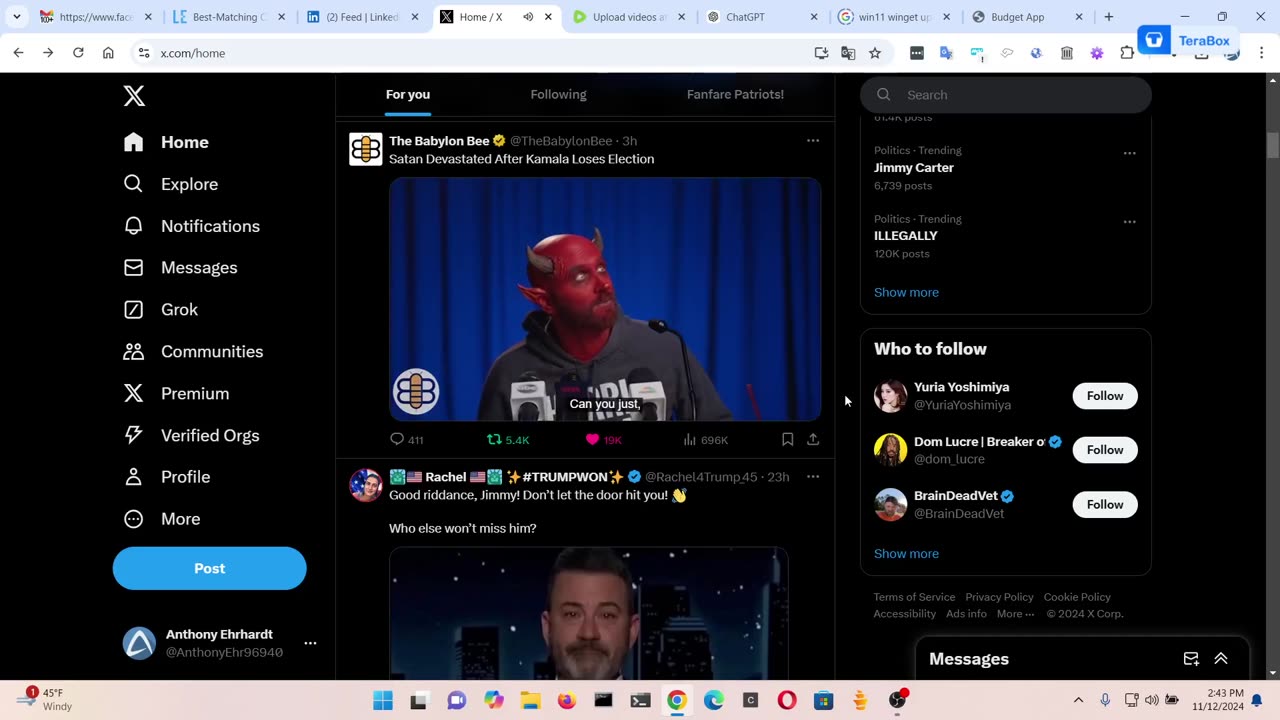Open the Jimmy Carter trending topic

[913, 168]
